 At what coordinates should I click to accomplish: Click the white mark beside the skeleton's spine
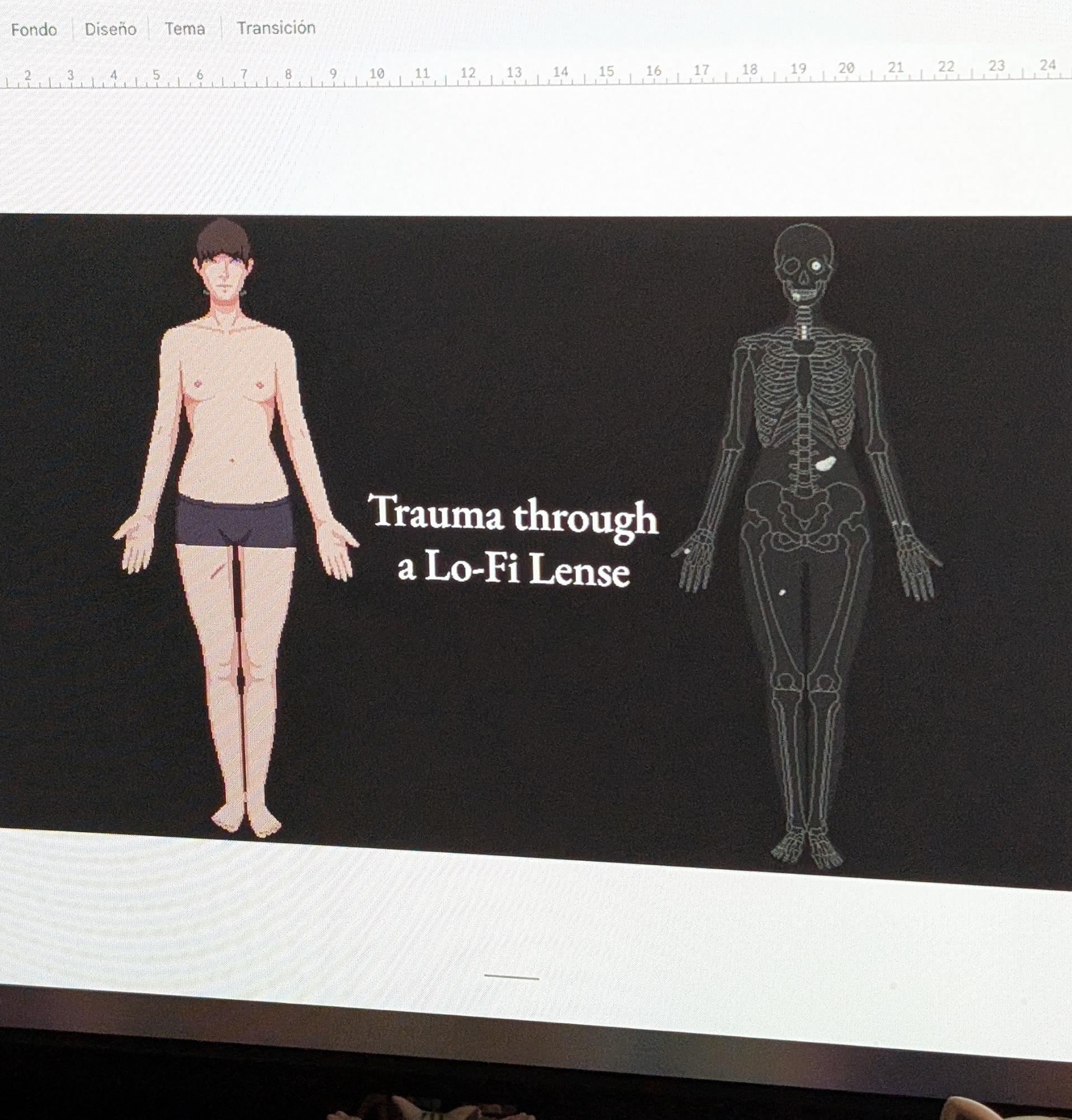(x=824, y=463)
